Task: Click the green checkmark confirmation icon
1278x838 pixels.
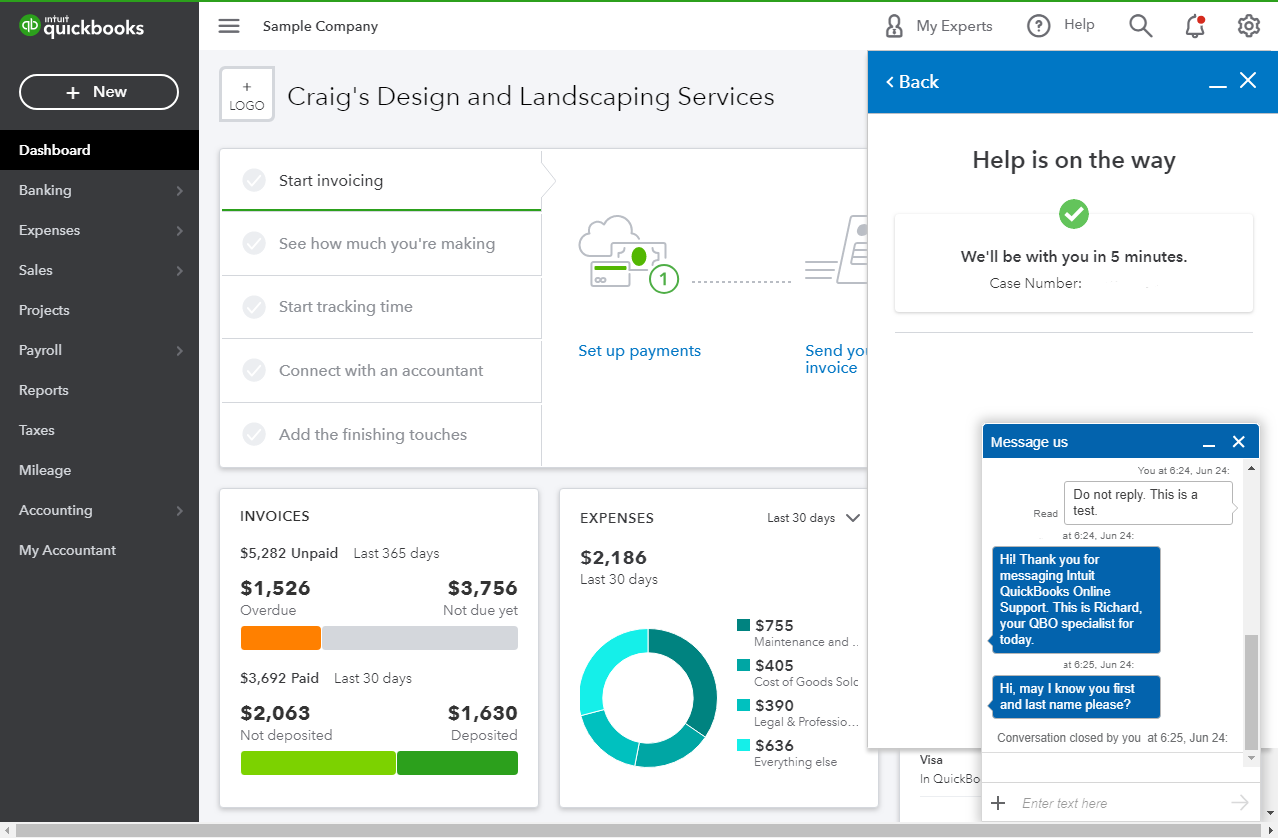Action: click(x=1074, y=213)
